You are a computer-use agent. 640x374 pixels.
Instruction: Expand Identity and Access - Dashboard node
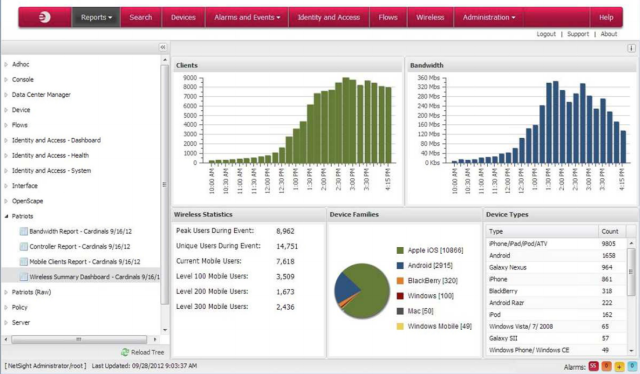[6, 140]
